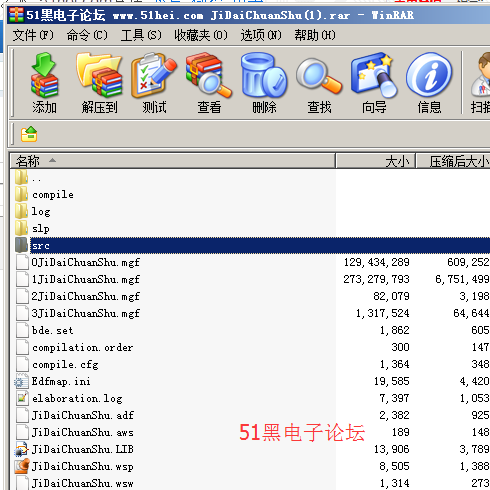Open the Commands (命令) menu
The image size is (490, 490).
(87, 35)
